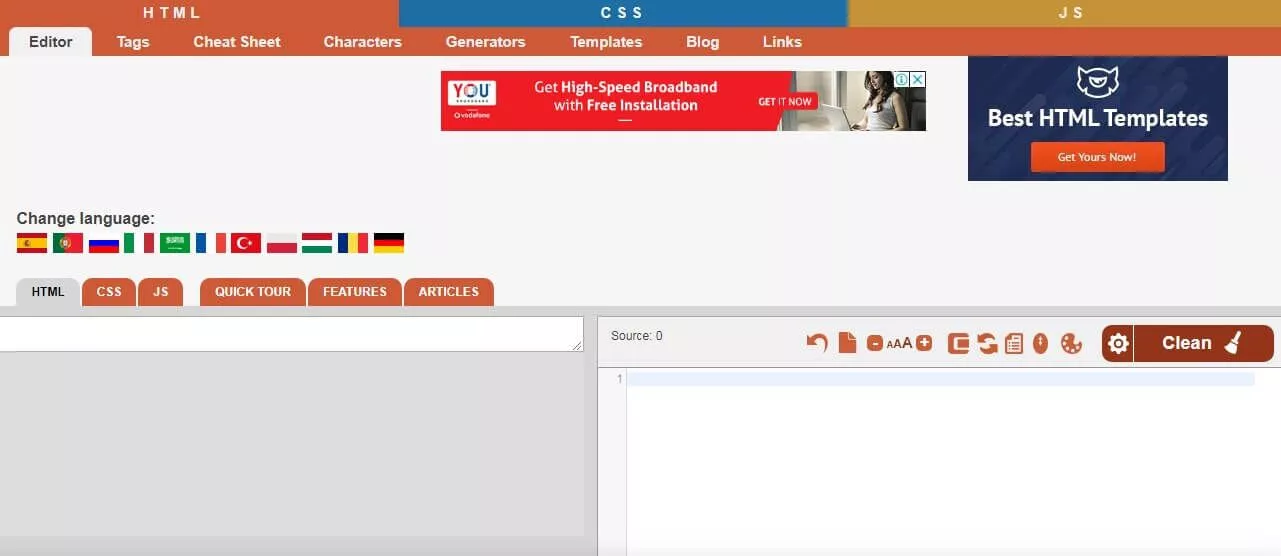1281x556 pixels.
Task: Select the Polish flag
Action: 282,243
